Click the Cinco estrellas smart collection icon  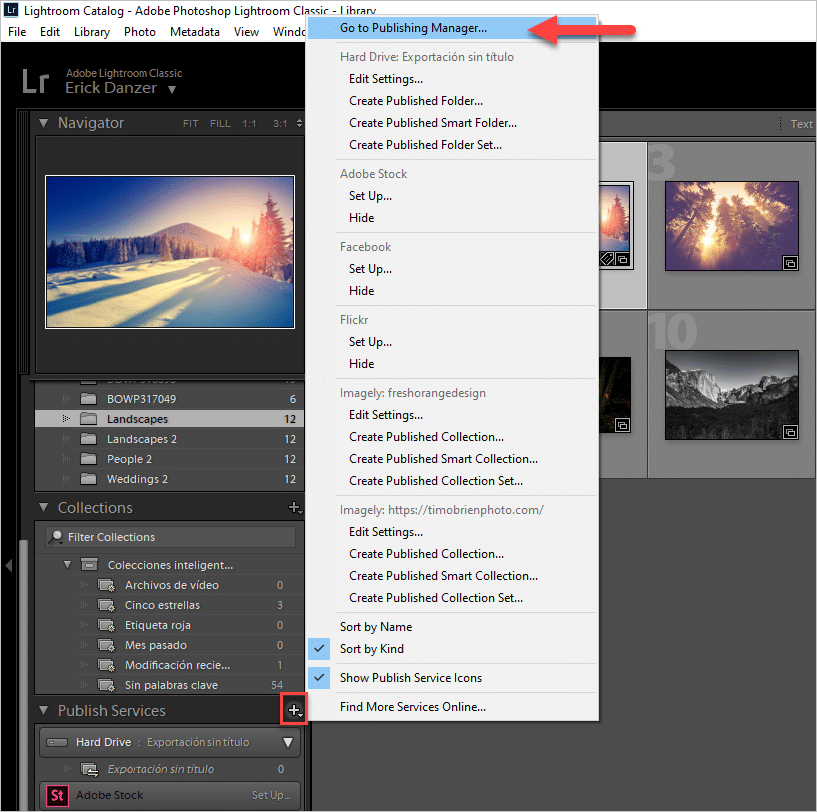click(106, 605)
